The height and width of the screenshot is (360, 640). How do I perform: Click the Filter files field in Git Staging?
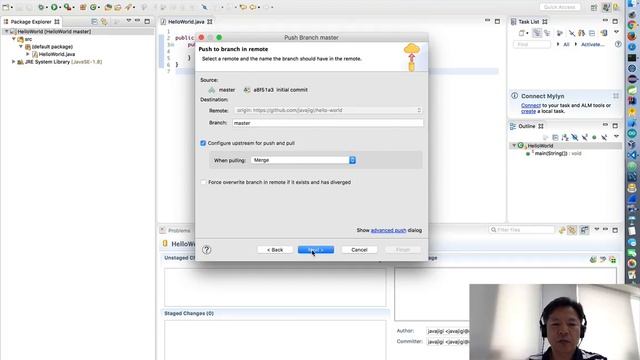click(x=522, y=230)
